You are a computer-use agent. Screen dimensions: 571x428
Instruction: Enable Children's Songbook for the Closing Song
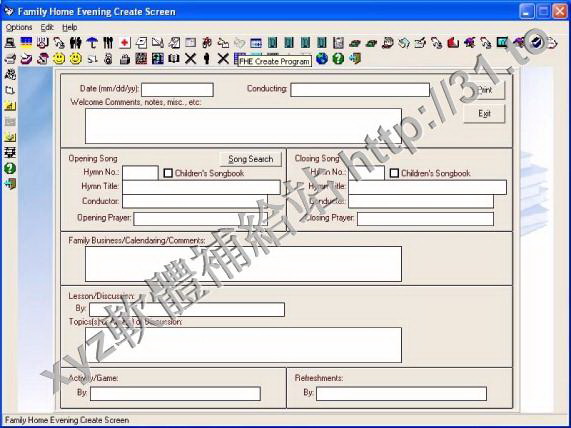[x=394, y=173]
